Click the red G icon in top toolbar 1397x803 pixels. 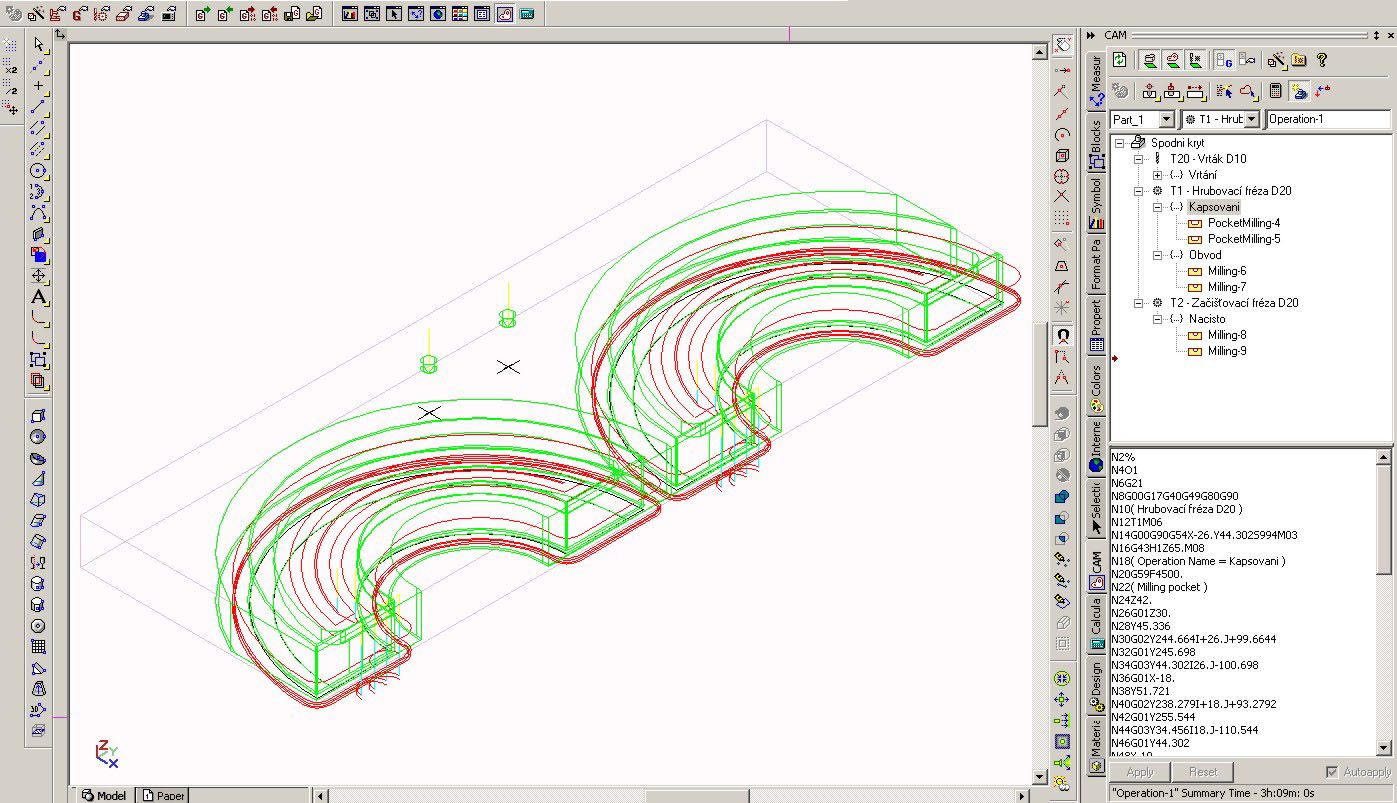click(81, 14)
